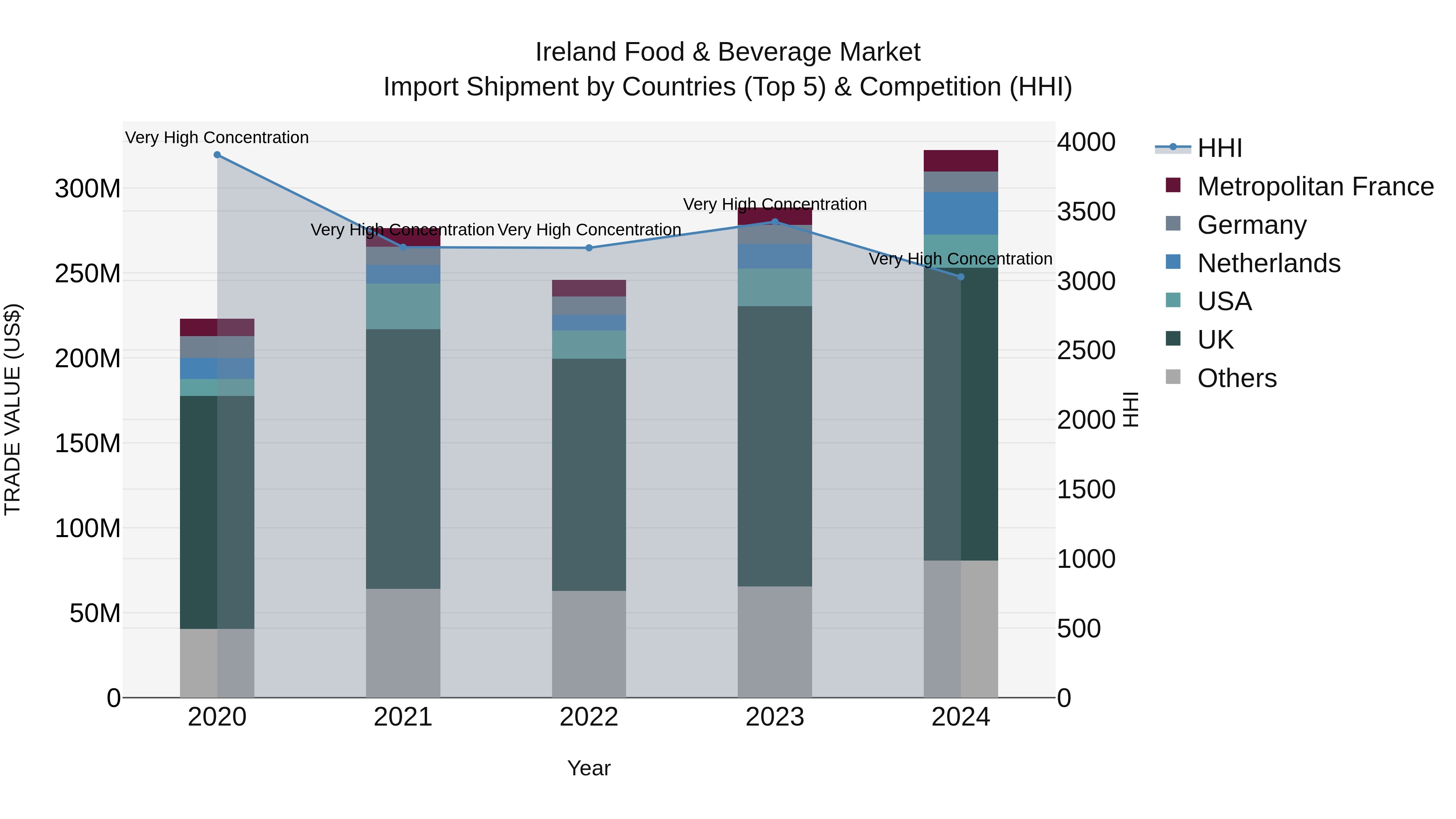
Task: Click the HHI data point for 2021
Action: tap(403, 247)
